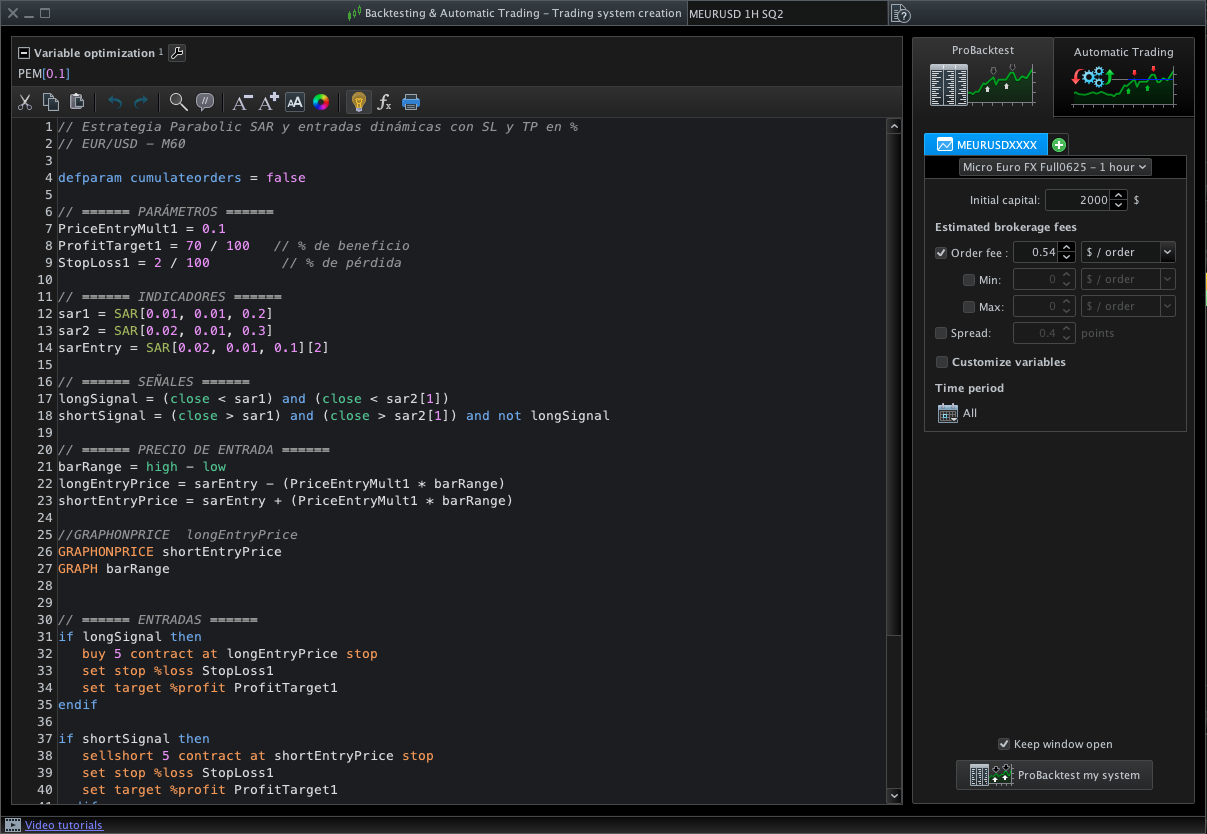
Task: Collapse the Variable optimization section
Action: [x=24, y=53]
